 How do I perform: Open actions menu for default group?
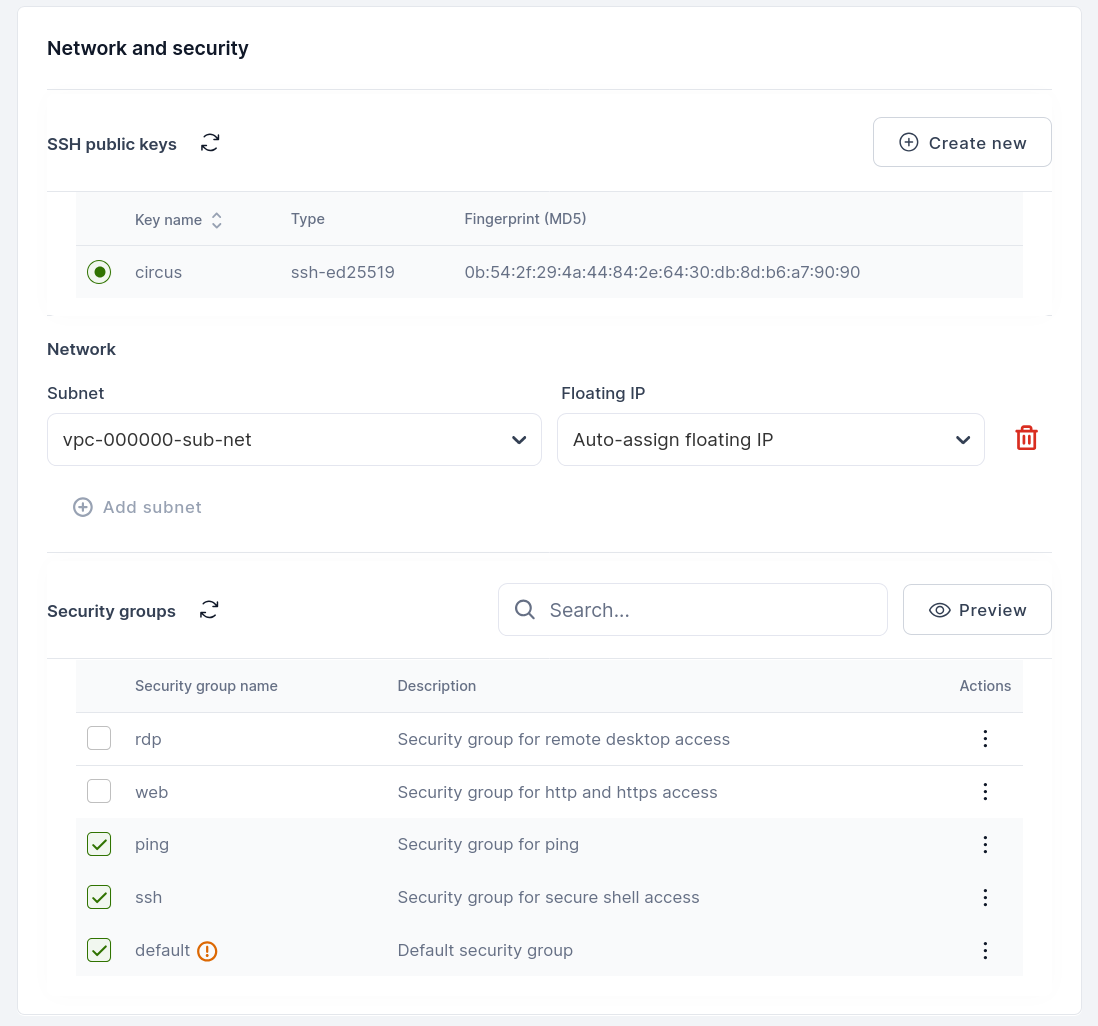[985, 951]
